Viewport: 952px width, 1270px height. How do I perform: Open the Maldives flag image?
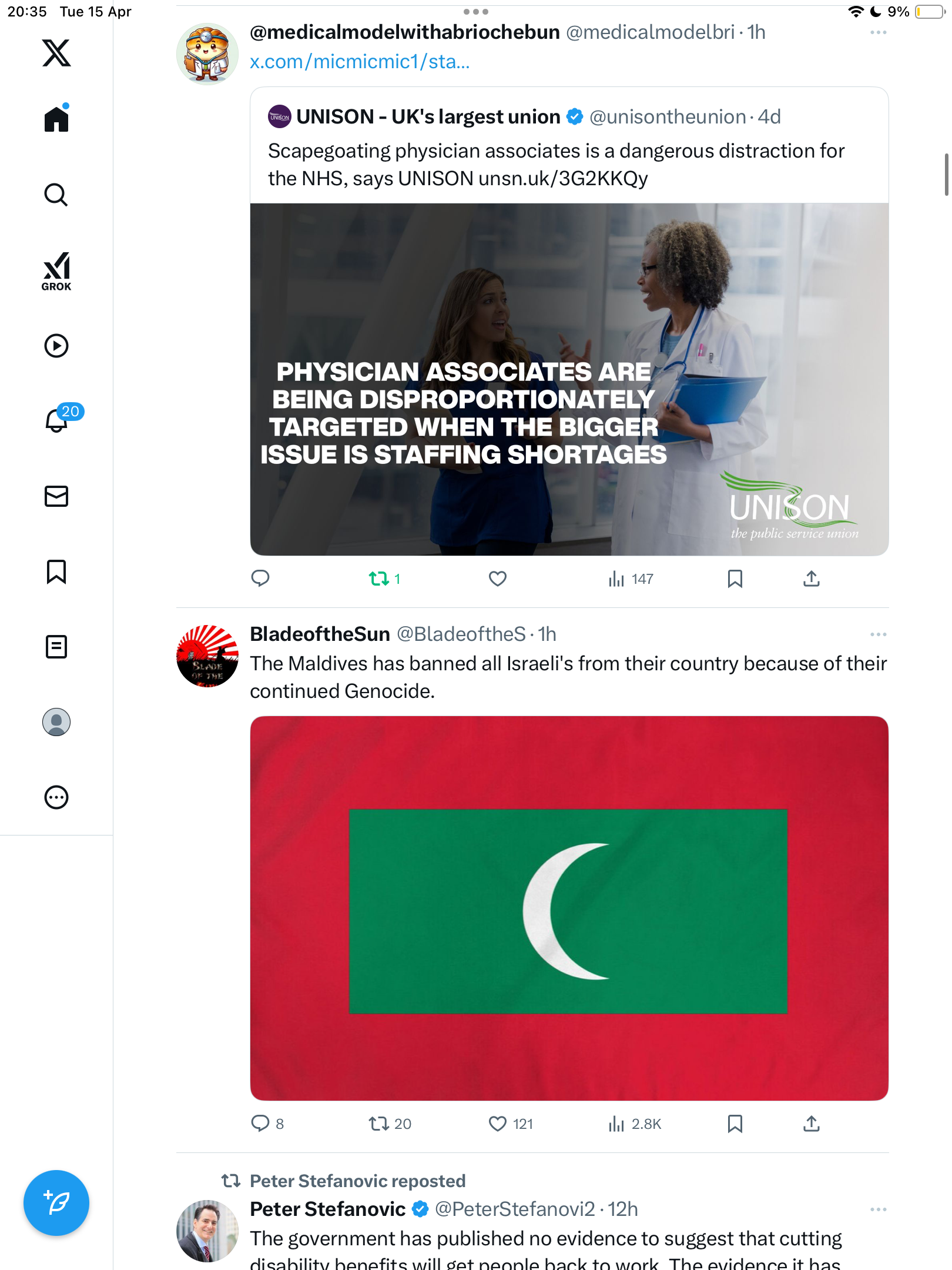(569, 908)
